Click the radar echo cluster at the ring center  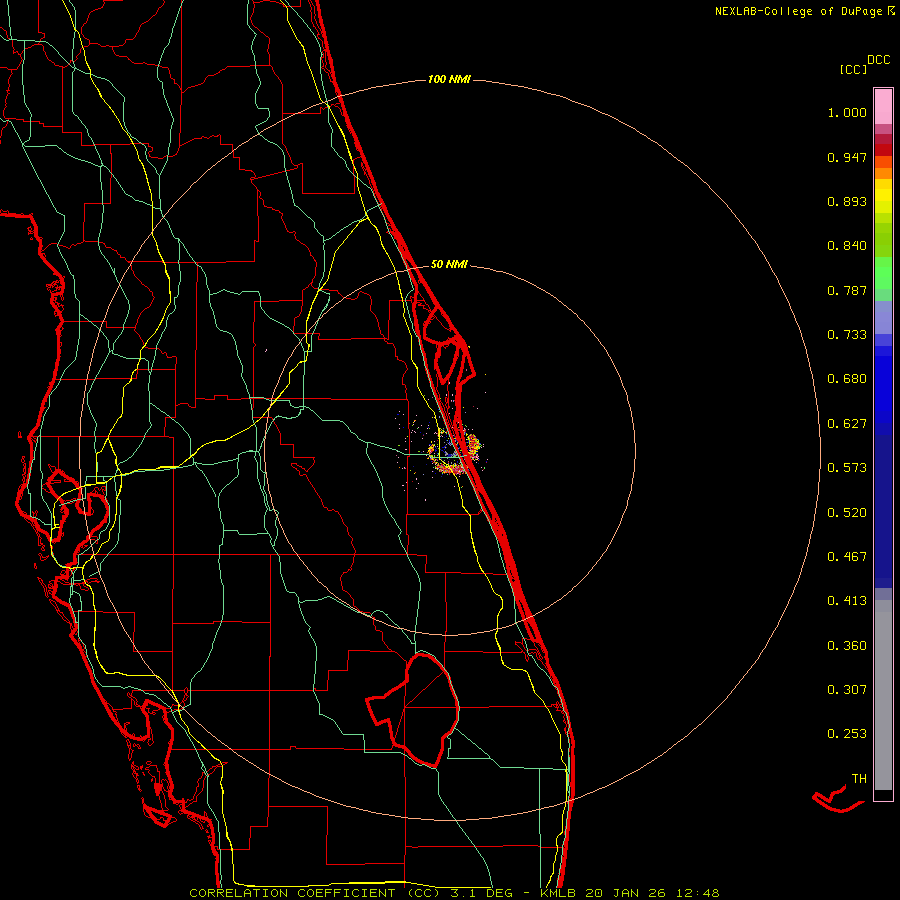pyautogui.click(x=453, y=453)
